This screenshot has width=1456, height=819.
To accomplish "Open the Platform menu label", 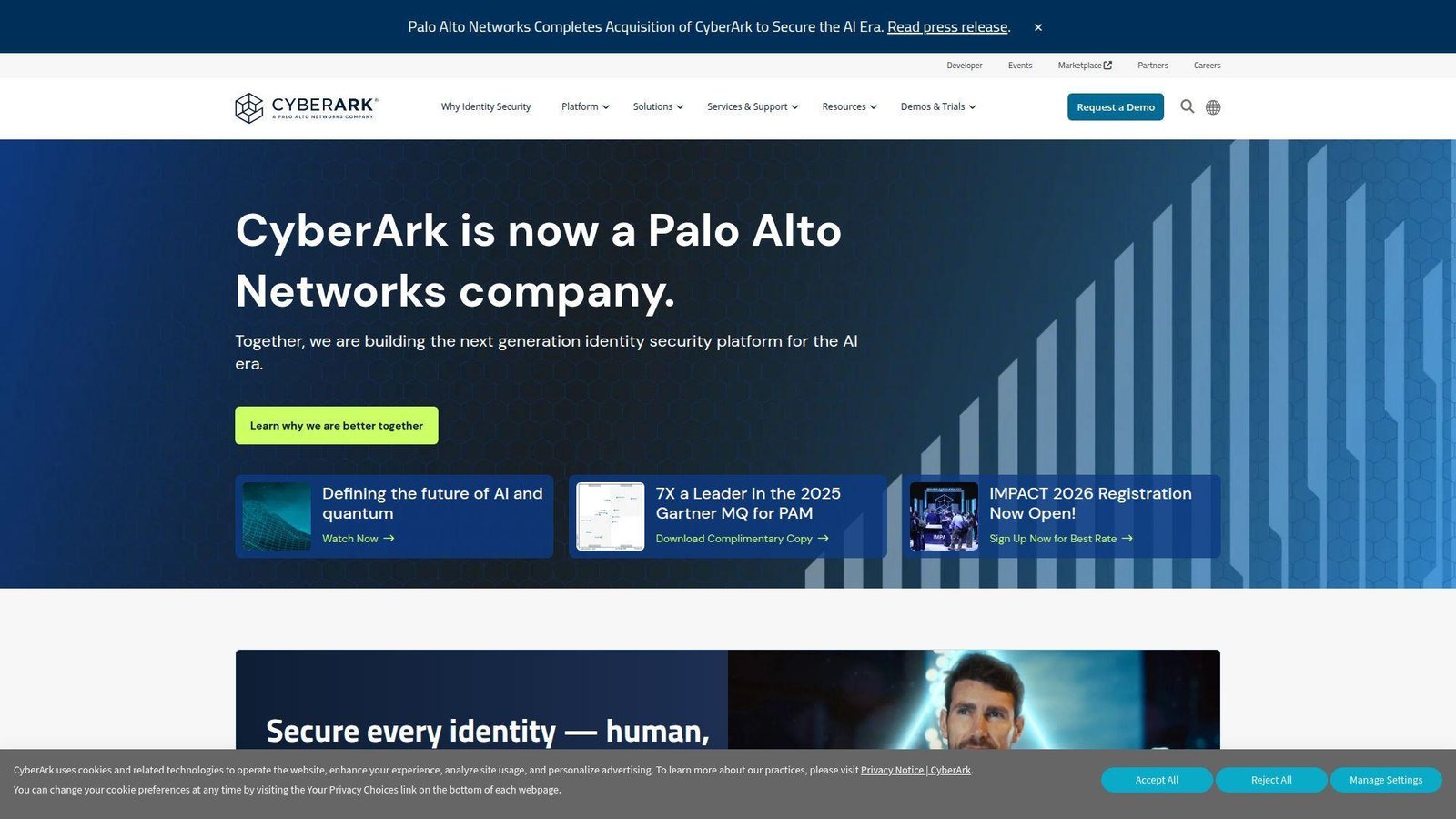I will point(580,106).
